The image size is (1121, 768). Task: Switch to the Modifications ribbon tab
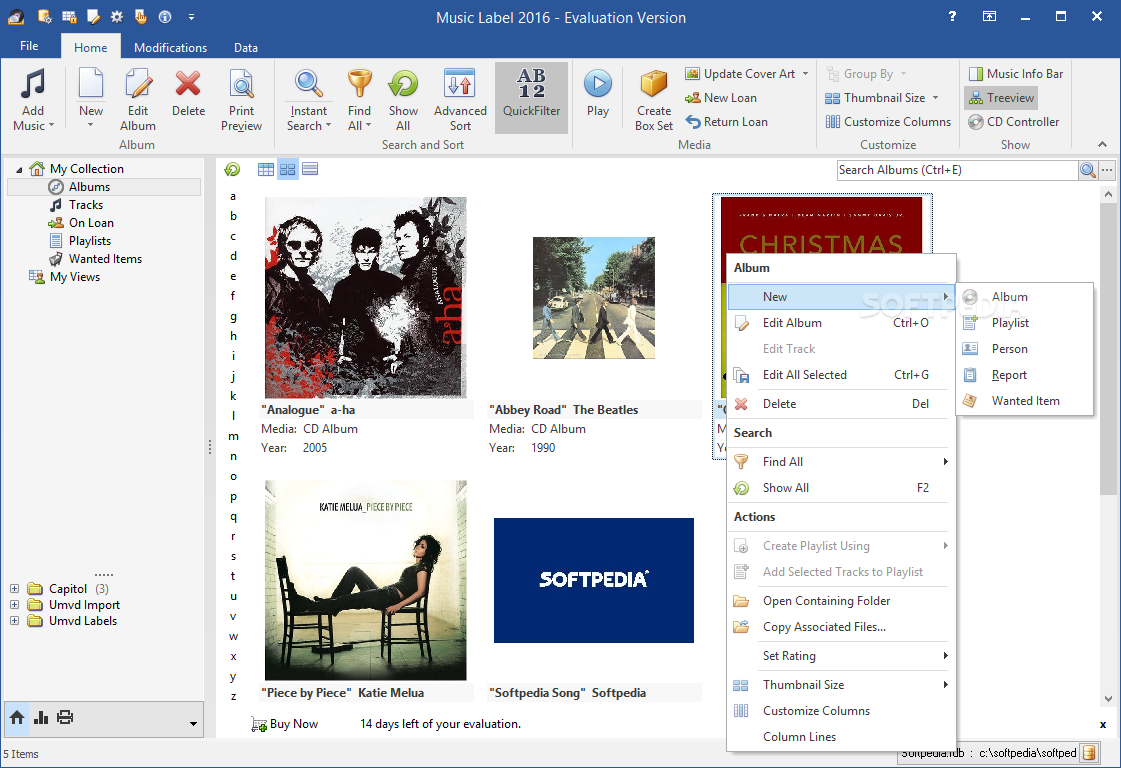tap(171, 47)
